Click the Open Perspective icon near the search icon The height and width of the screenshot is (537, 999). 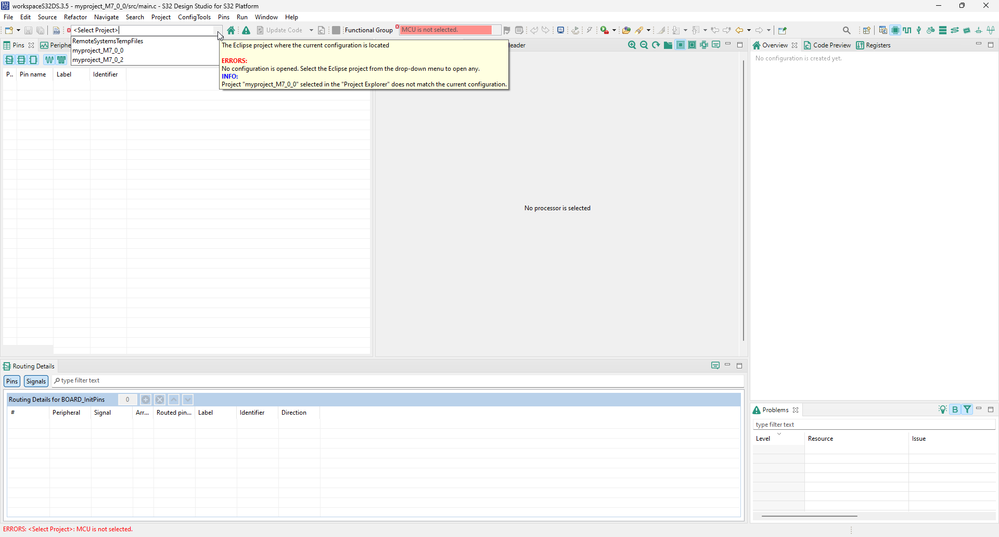866,30
